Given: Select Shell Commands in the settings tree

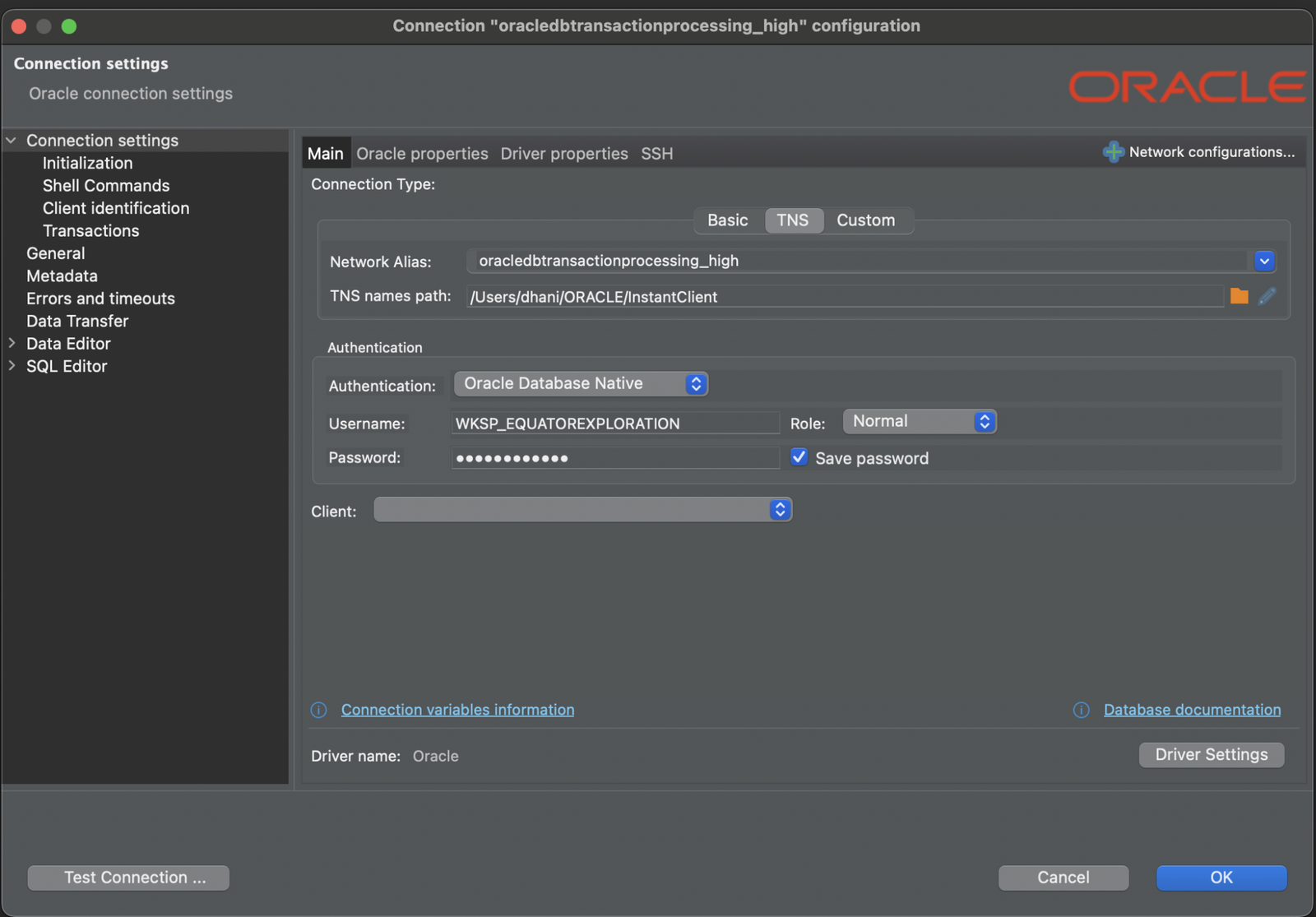Looking at the screenshot, I should tap(106, 186).
